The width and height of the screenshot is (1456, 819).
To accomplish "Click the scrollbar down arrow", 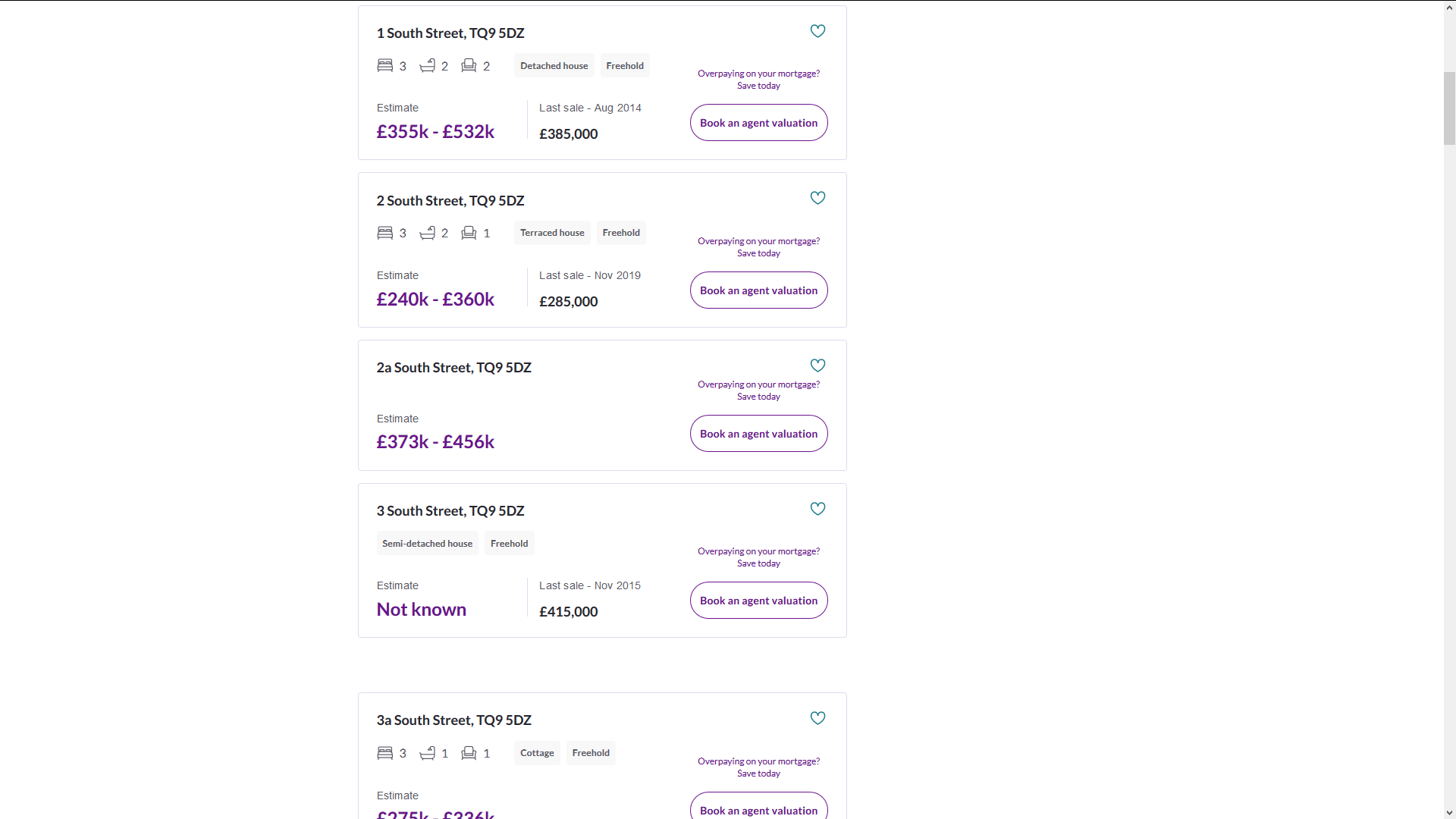I will (x=1449, y=813).
